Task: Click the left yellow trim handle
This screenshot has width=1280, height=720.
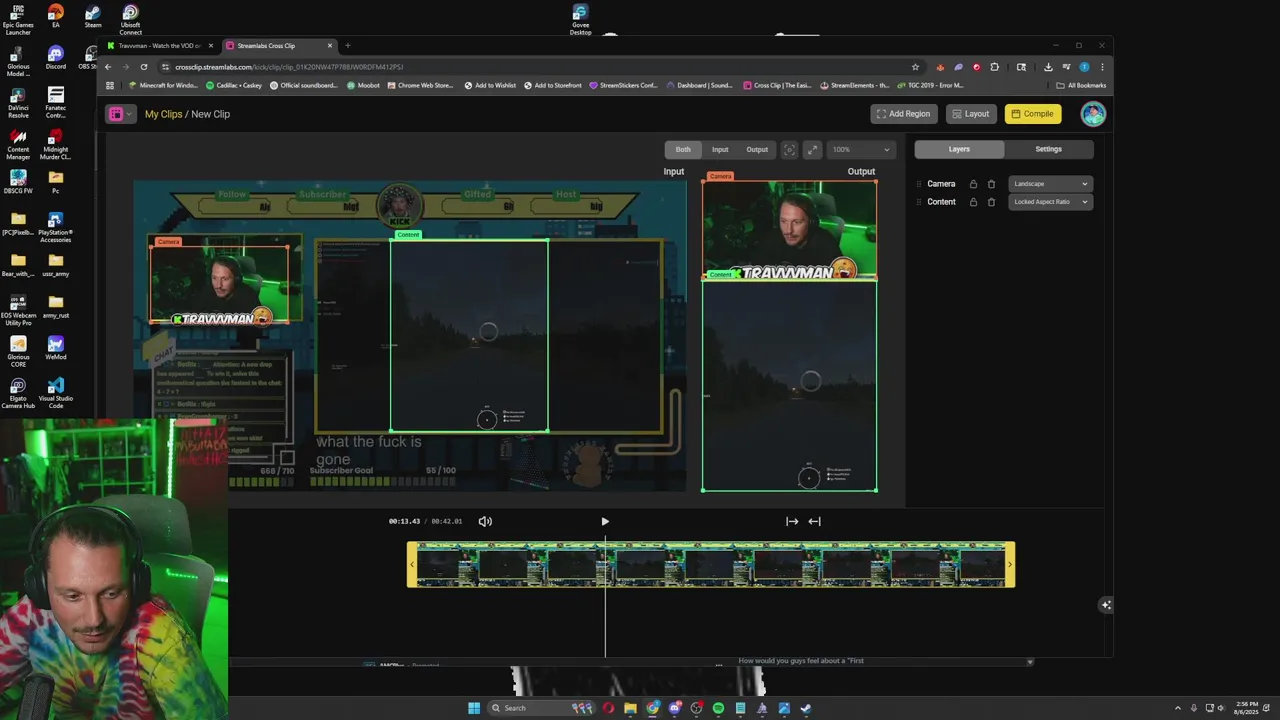Action: point(412,564)
